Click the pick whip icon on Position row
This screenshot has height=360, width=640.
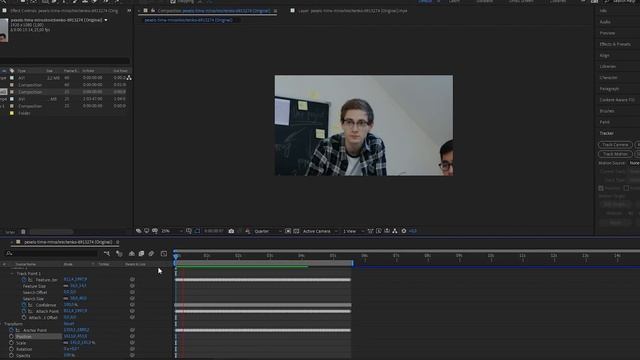tap(132, 336)
